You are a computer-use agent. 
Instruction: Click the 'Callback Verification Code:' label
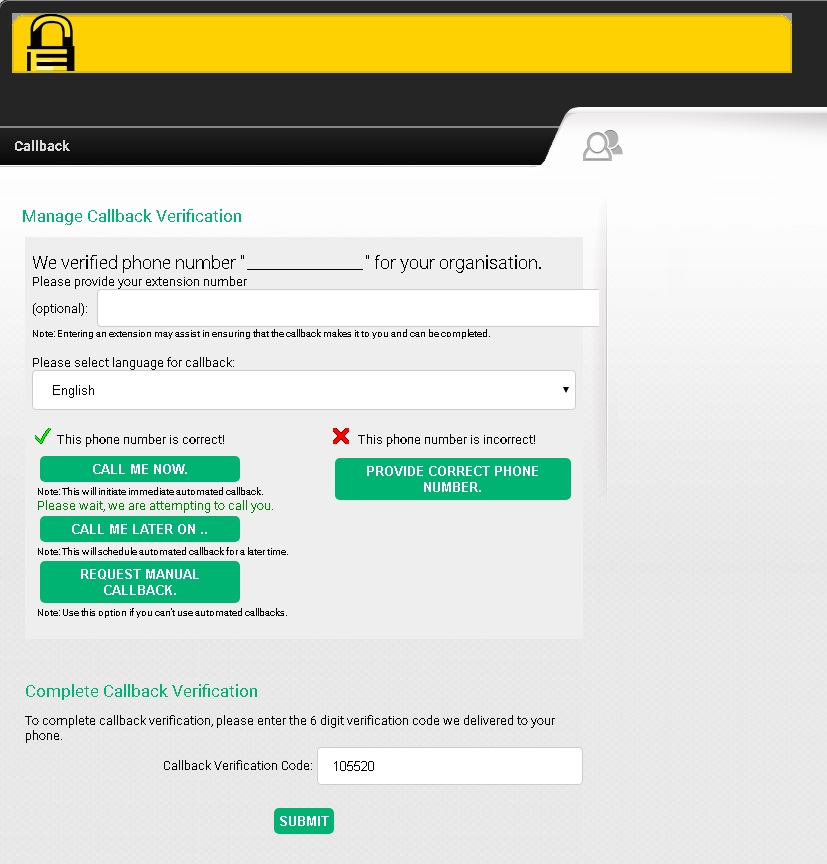point(237,765)
